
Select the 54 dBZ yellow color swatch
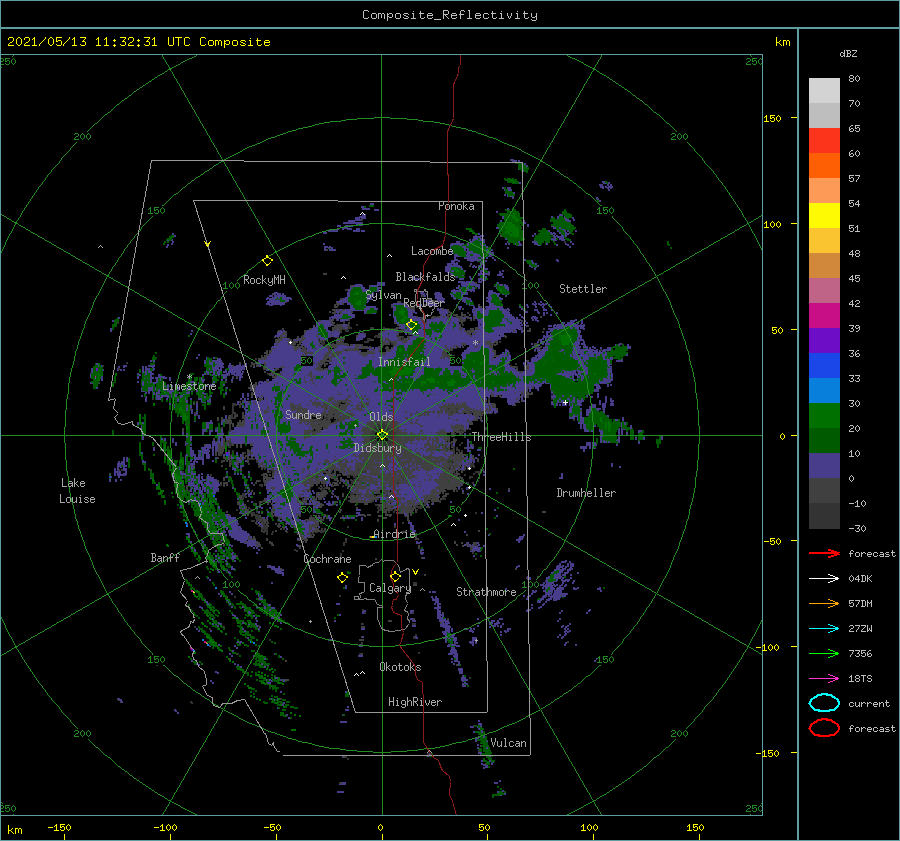(824, 215)
